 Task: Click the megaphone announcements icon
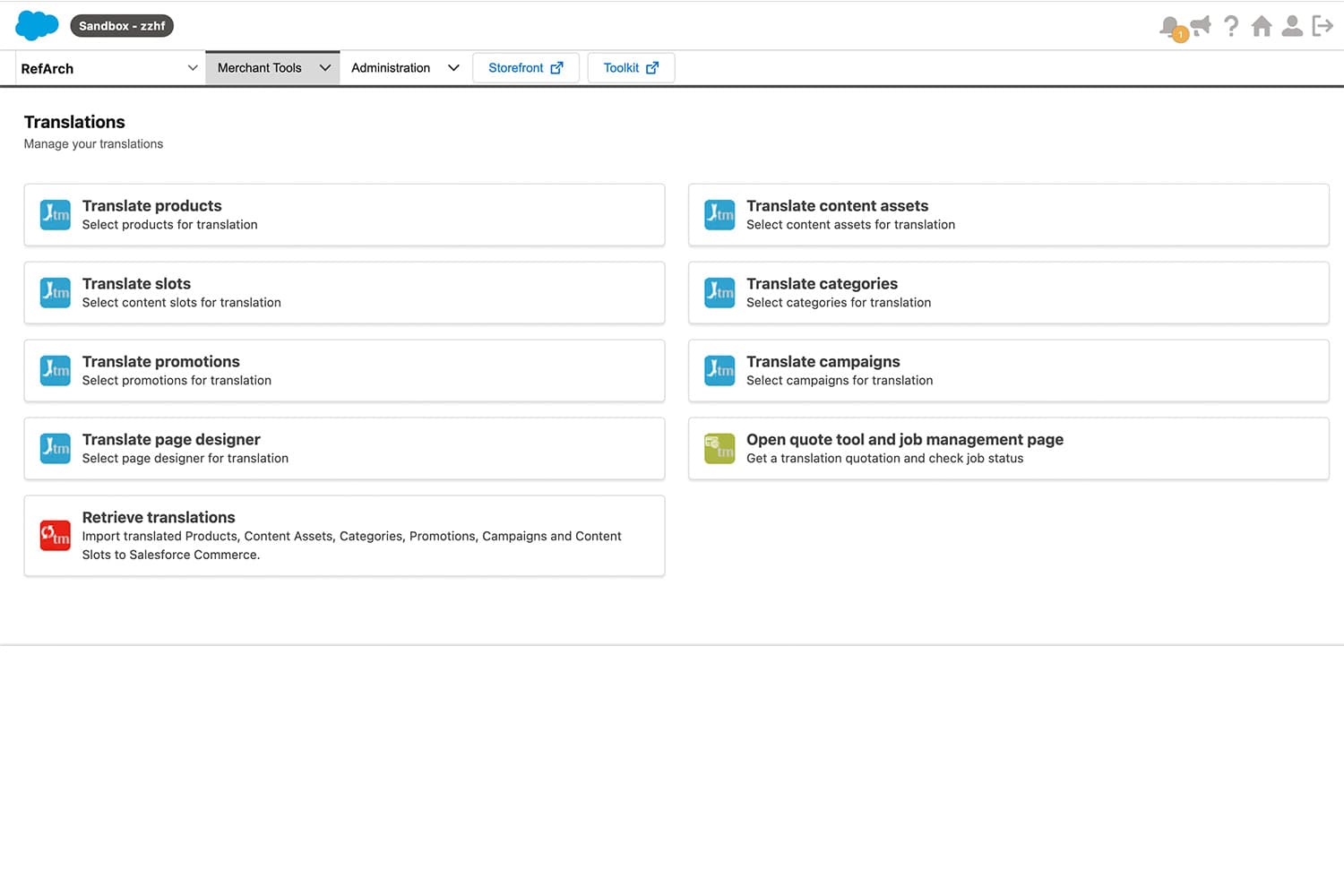point(1201,26)
